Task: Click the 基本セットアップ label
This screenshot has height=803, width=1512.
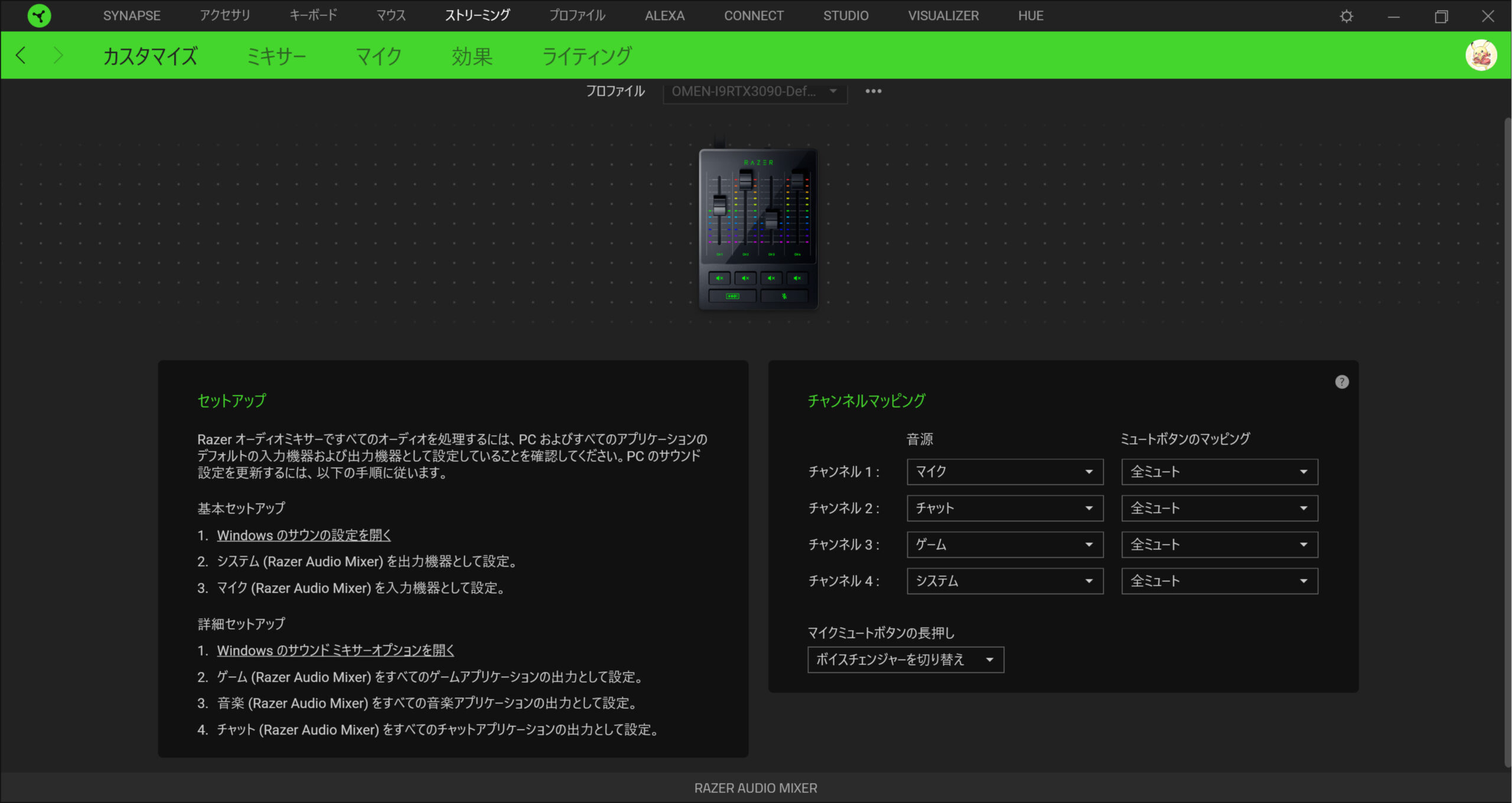Action: click(x=241, y=508)
